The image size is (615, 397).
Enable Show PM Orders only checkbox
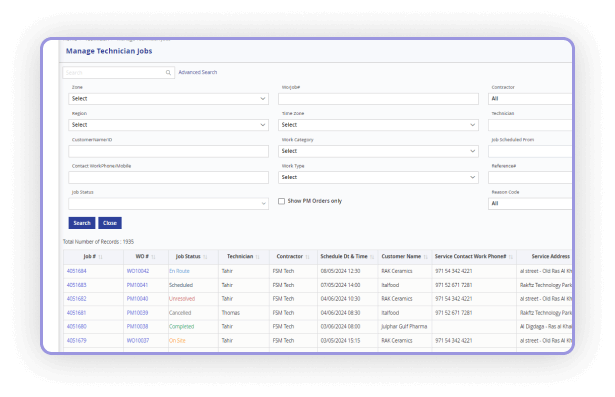[x=281, y=201]
